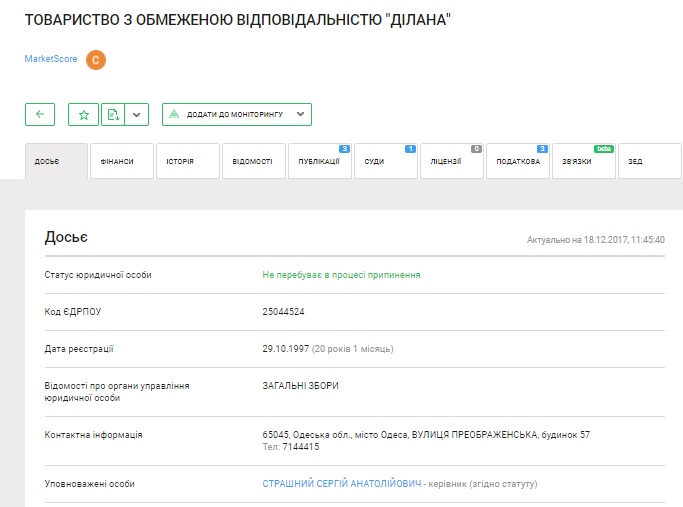The width and height of the screenshot is (683, 507).
Task: Open the Суди tab
Action: [x=385, y=161]
